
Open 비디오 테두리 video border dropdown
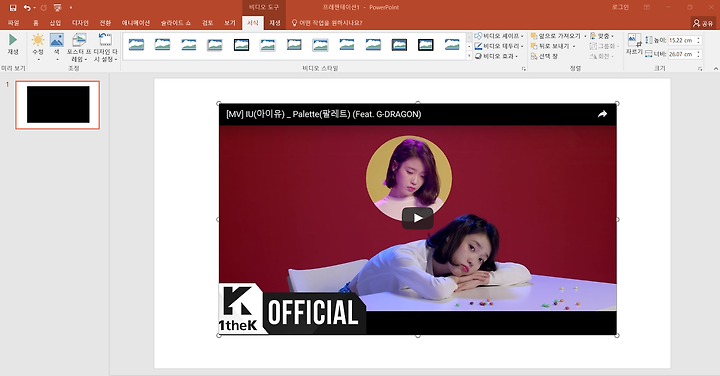point(499,46)
